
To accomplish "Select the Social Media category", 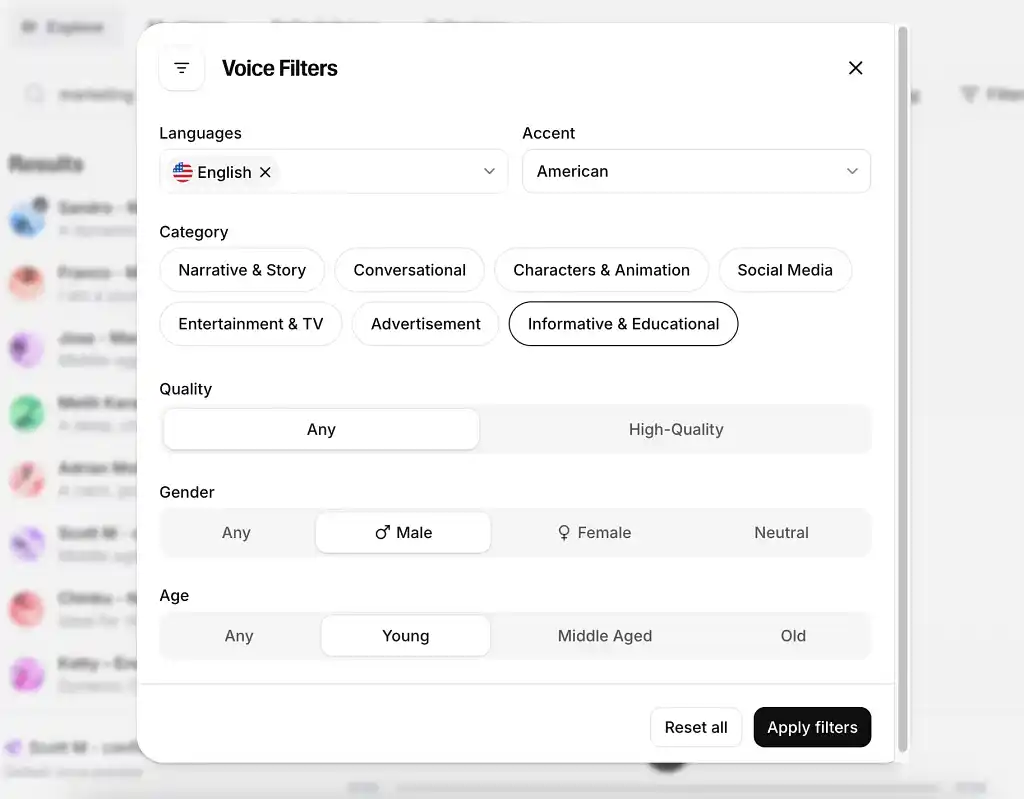I will point(784,270).
